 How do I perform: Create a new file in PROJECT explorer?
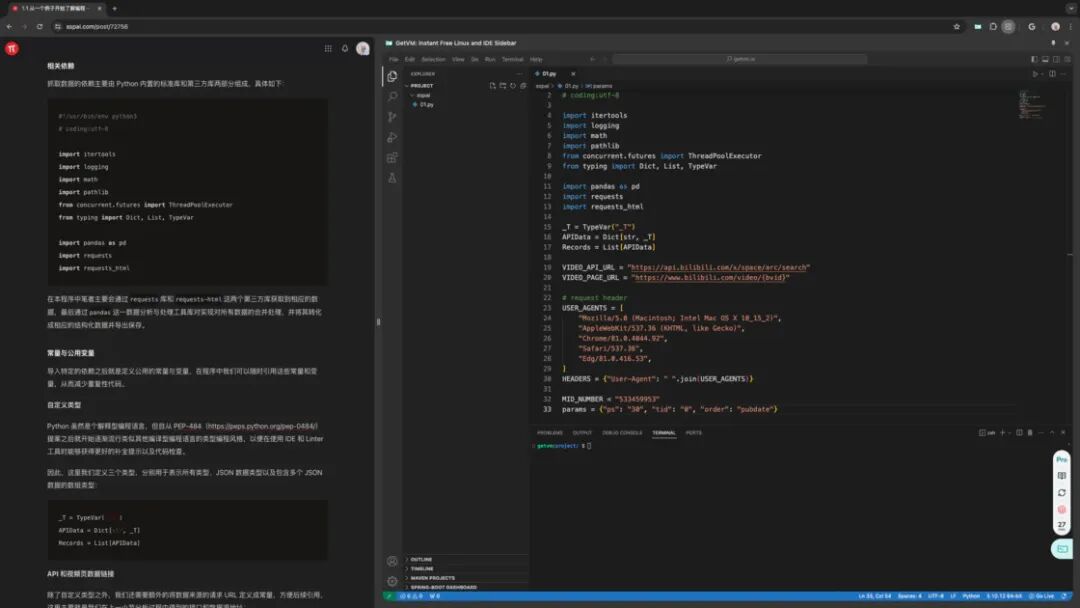click(x=492, y=86)
